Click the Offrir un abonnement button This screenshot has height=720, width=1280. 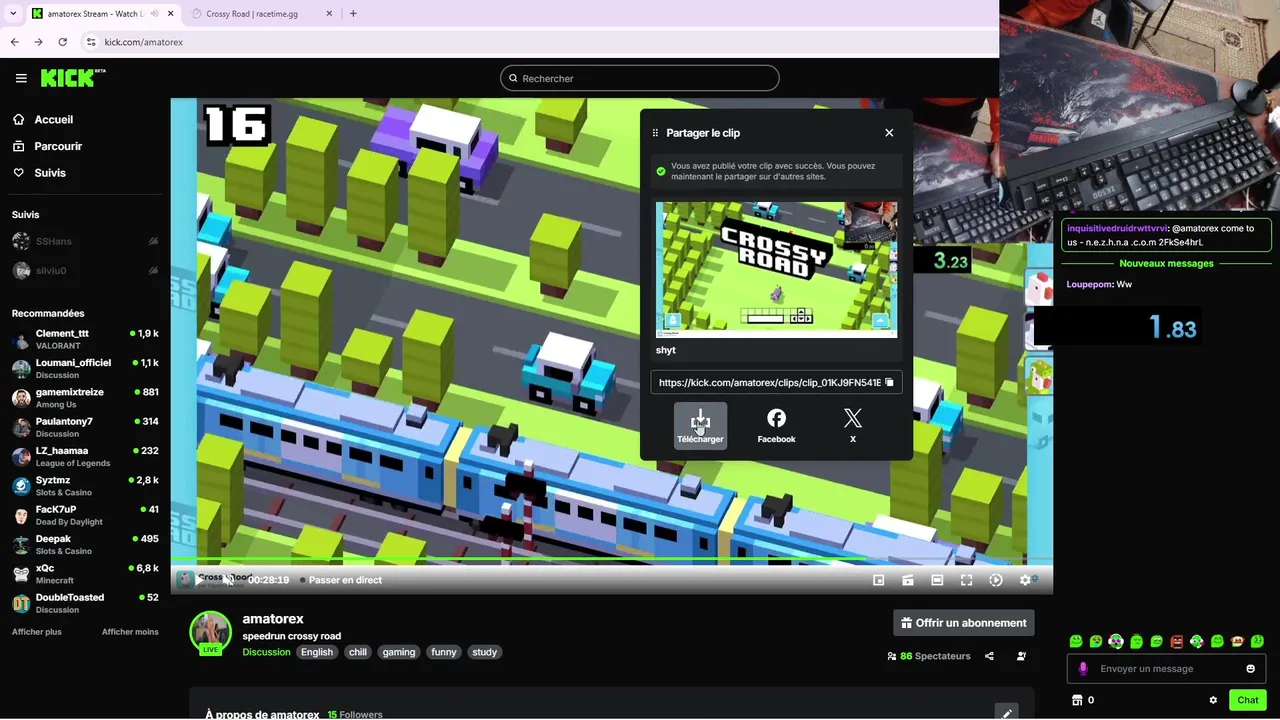tap(964, 623)
